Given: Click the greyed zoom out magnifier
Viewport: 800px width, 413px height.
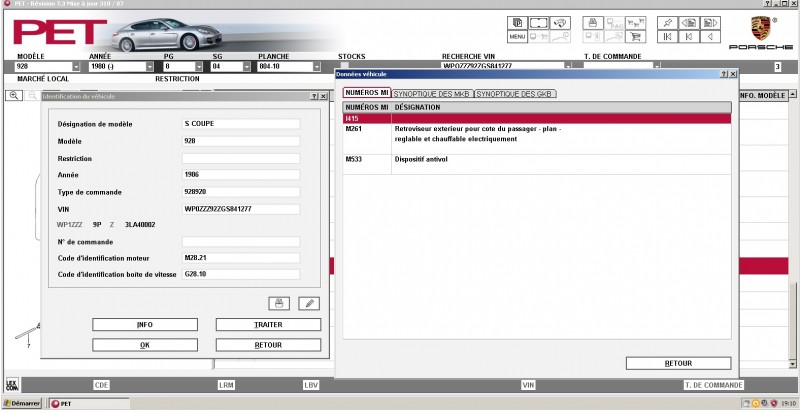Looking at the screenshot, I should (32, 95).
